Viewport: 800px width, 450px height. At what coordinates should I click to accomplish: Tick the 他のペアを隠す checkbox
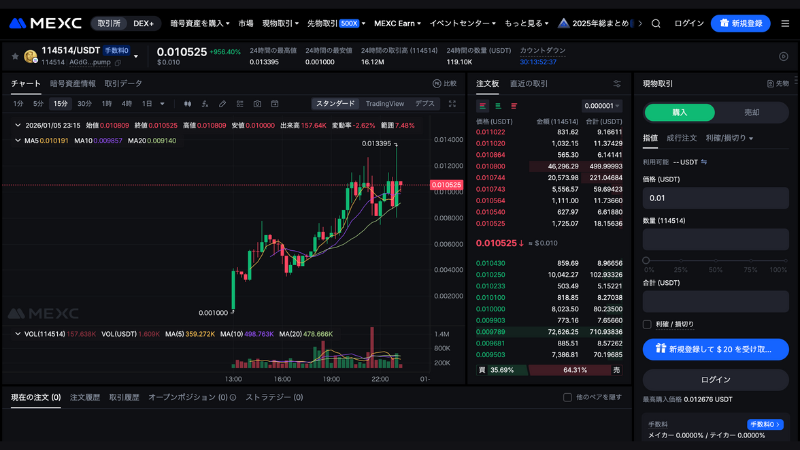tap(567, 397)
